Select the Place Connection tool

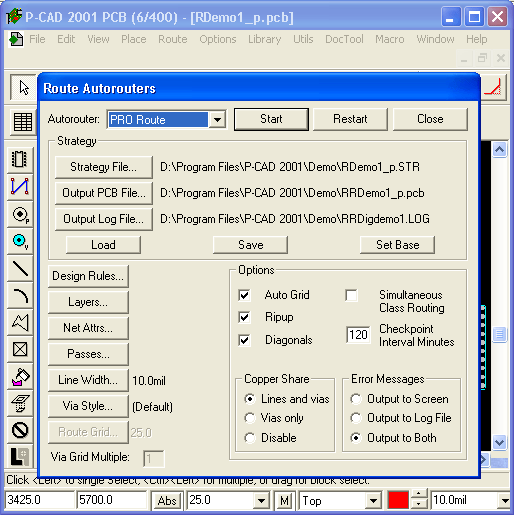20,186
